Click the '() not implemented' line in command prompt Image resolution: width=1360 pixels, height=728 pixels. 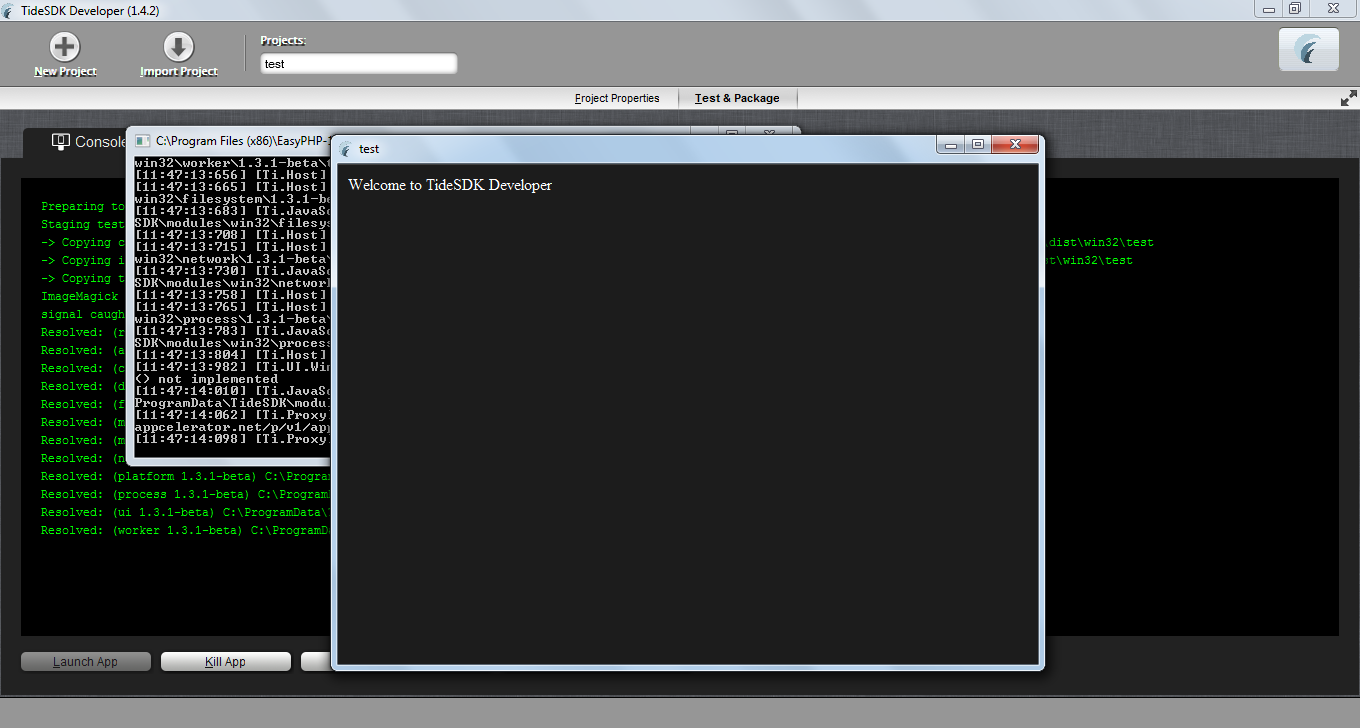pyautogui.click(x=206, y=379)
